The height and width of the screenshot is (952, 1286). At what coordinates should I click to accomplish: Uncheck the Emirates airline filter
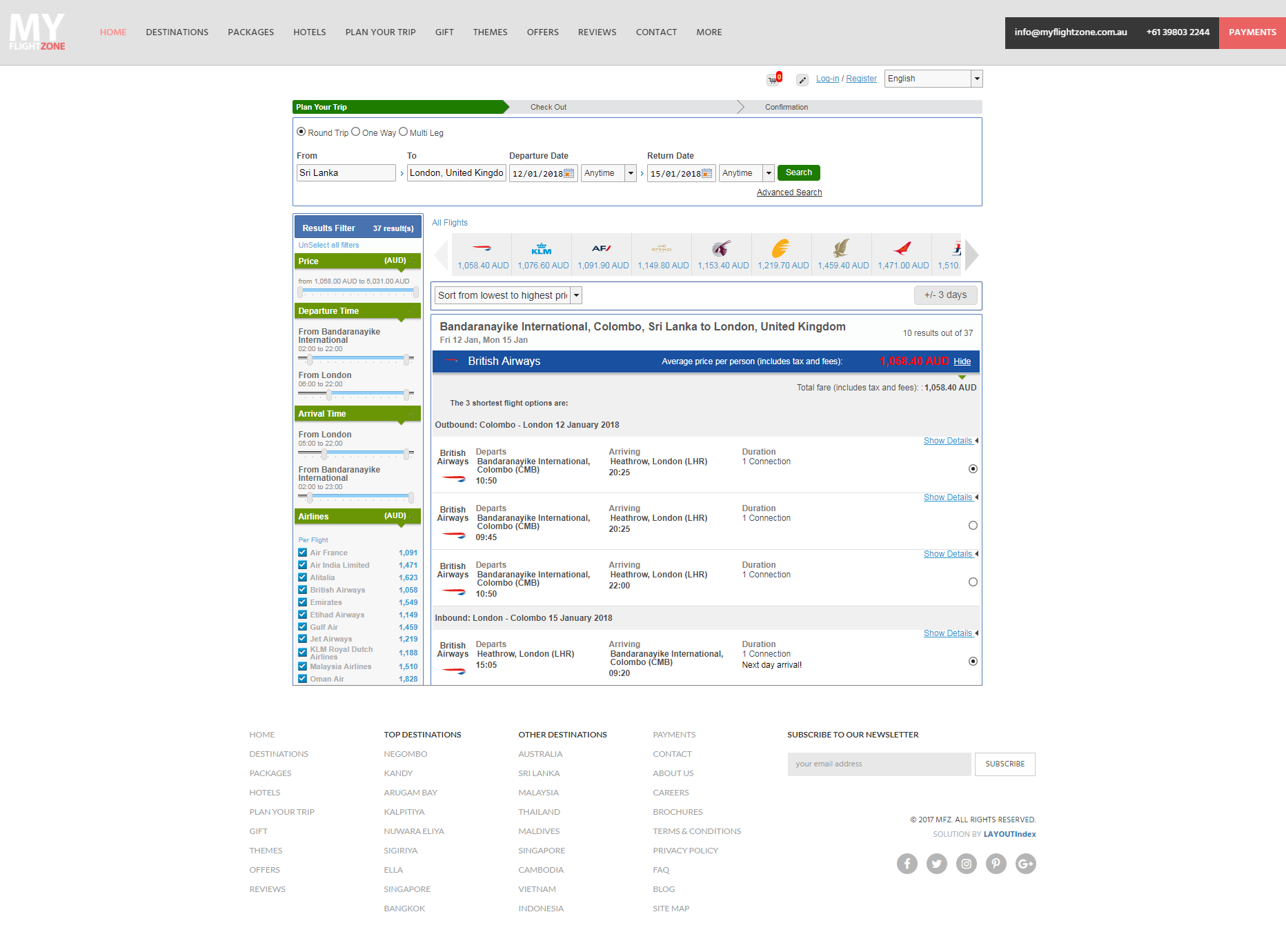click(302, 602)
